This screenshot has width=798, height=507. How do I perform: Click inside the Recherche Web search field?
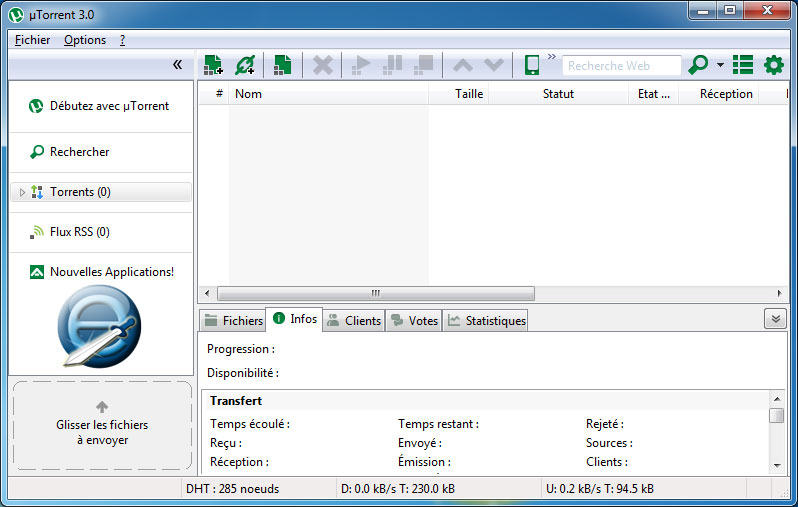coord(621,66)
